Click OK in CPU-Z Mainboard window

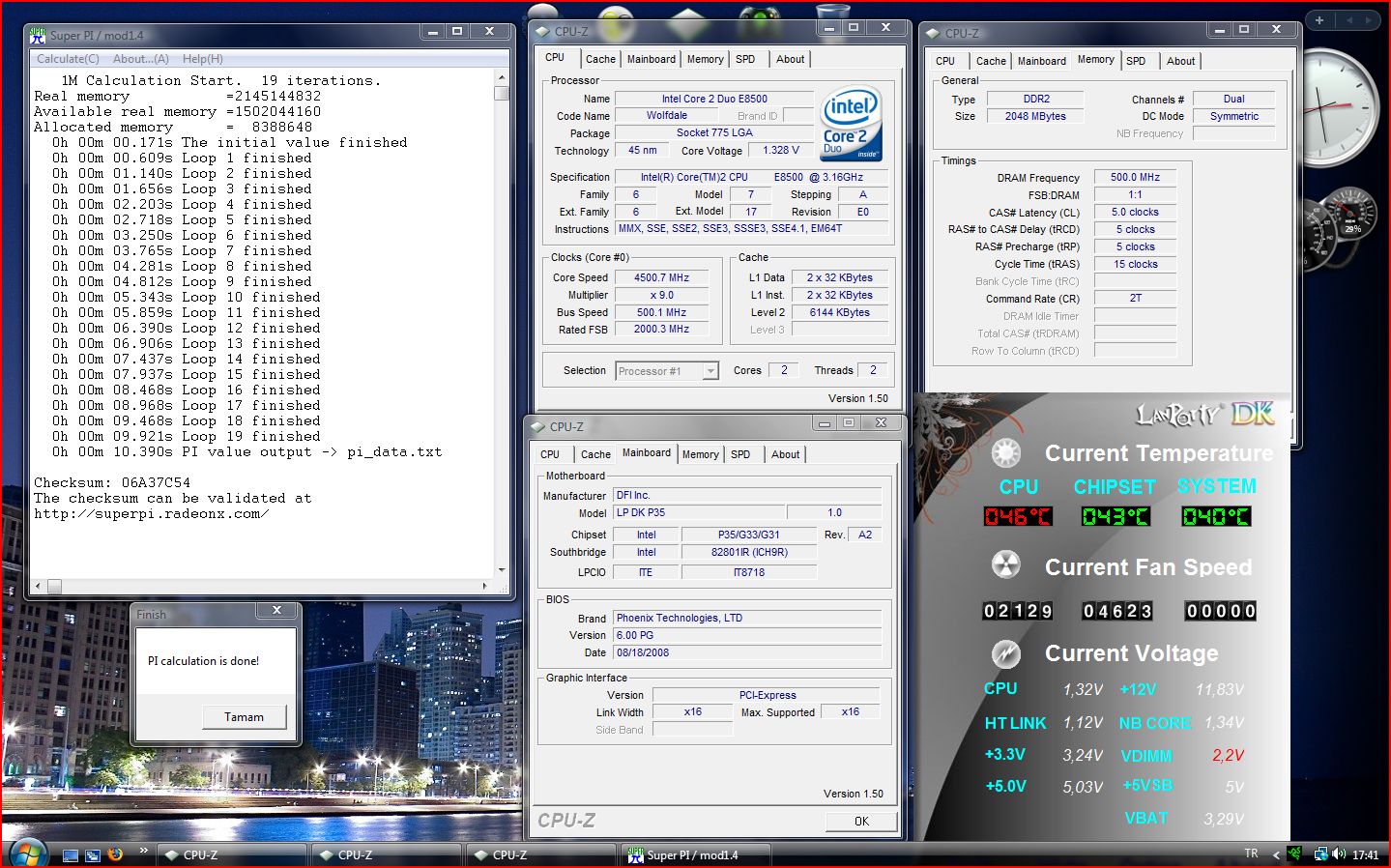tap(861, 822)
